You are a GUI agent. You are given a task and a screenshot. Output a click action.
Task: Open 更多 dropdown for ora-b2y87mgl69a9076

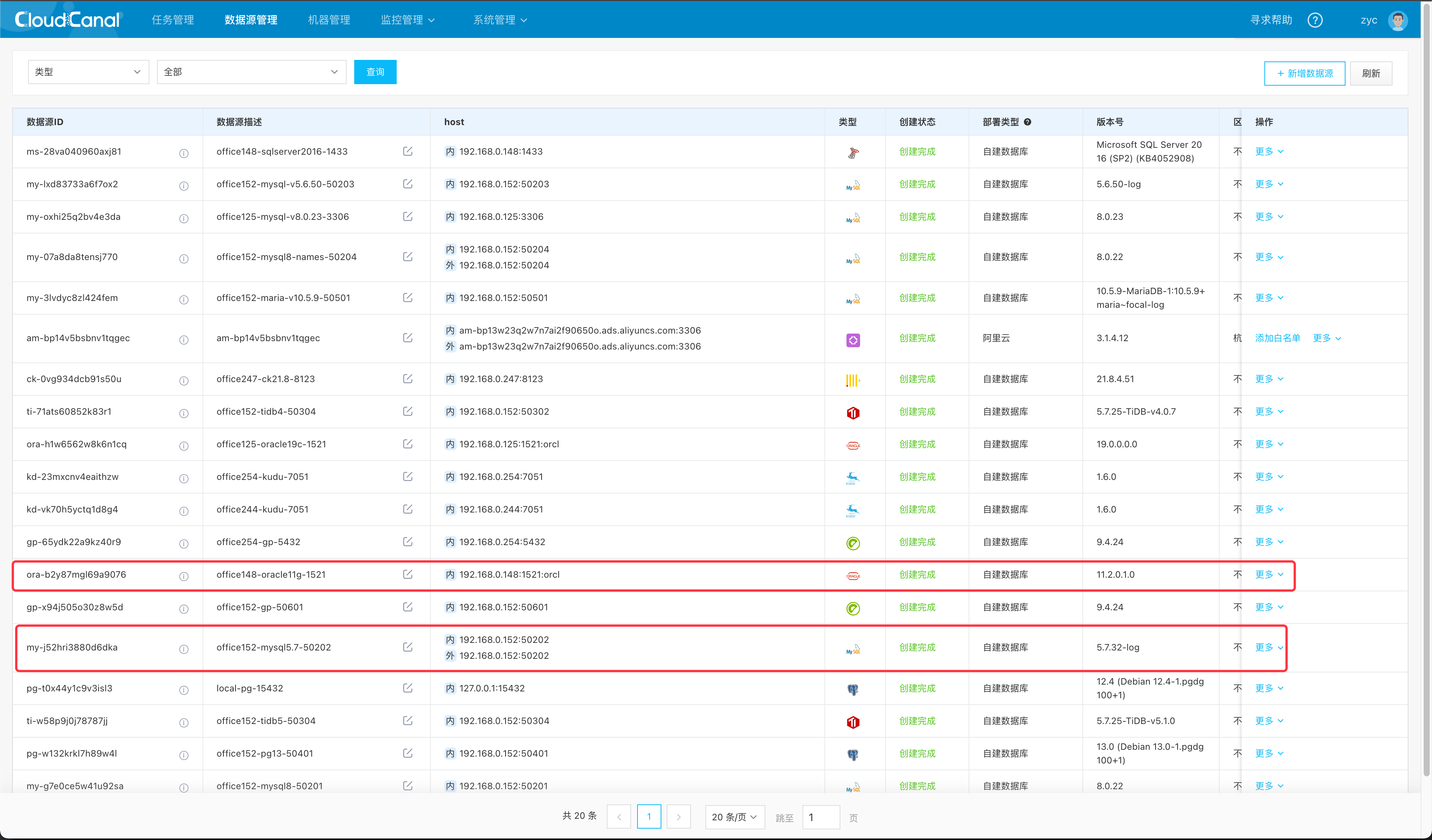1269,575
